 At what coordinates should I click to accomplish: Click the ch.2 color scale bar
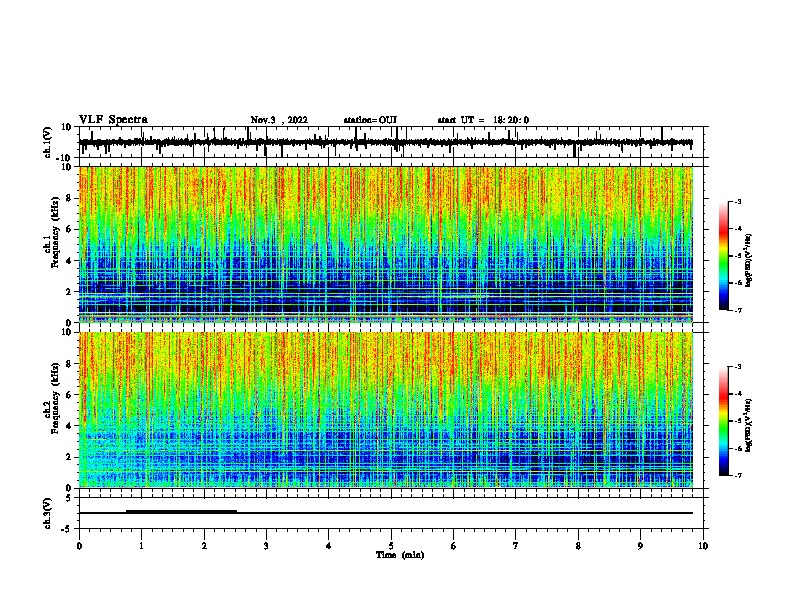pyautogui.click(x=723, y=421)
